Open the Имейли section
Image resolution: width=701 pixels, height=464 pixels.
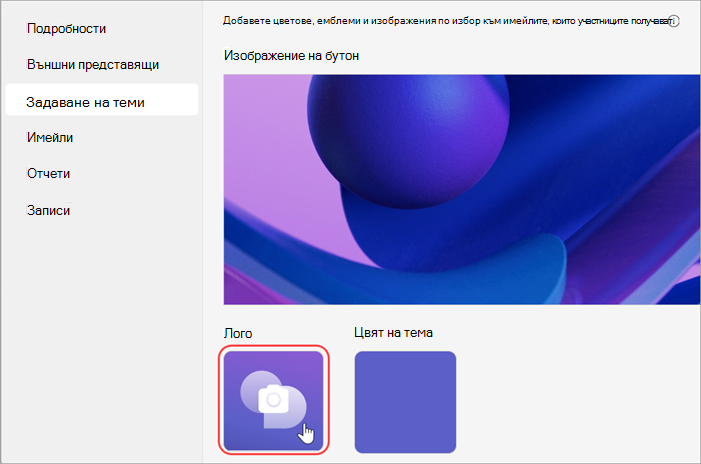[50, 138]
